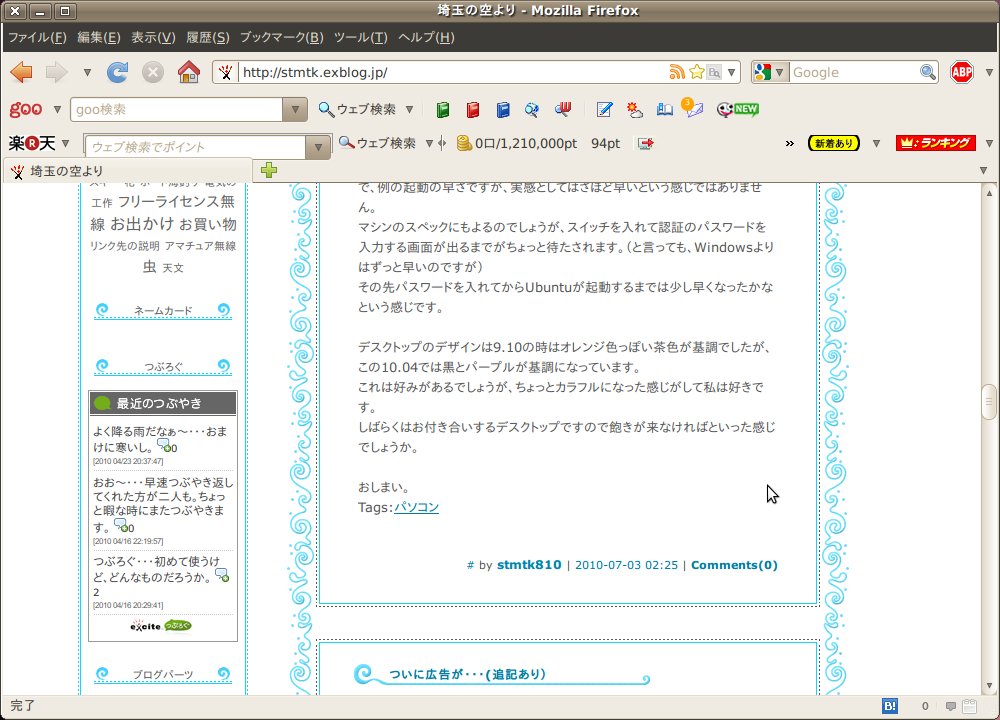Click the Google search magnifier icon
1000x720 pixels.
coord(927,72)
